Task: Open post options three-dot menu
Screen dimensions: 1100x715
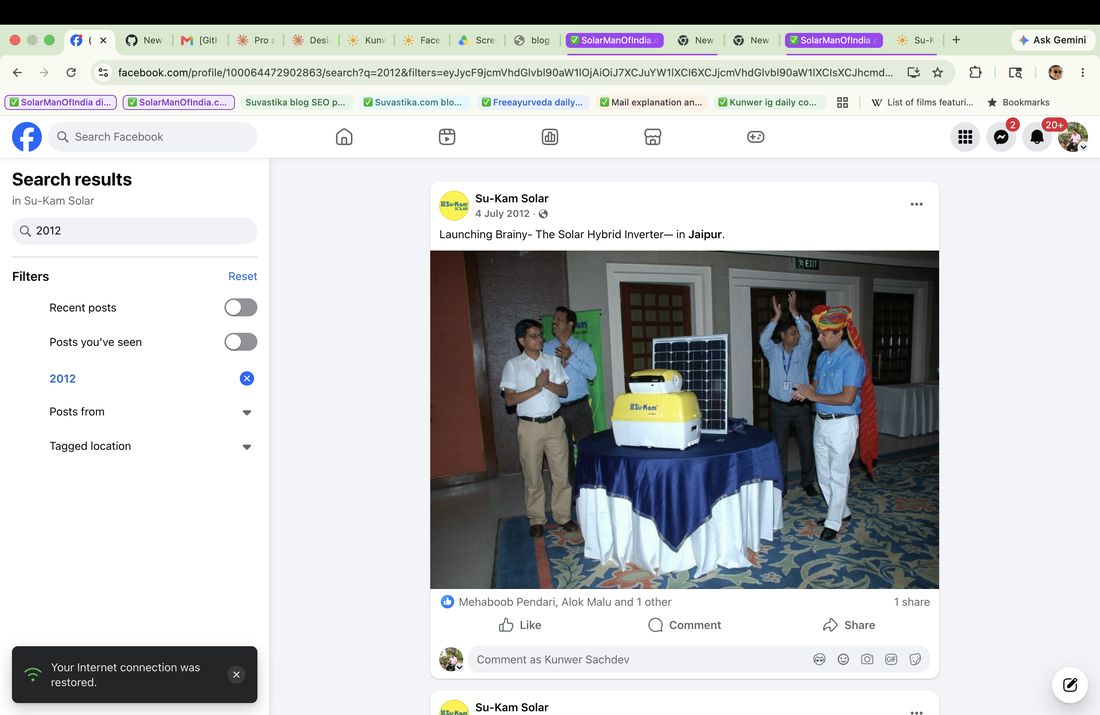Action: tap(916, 204)
